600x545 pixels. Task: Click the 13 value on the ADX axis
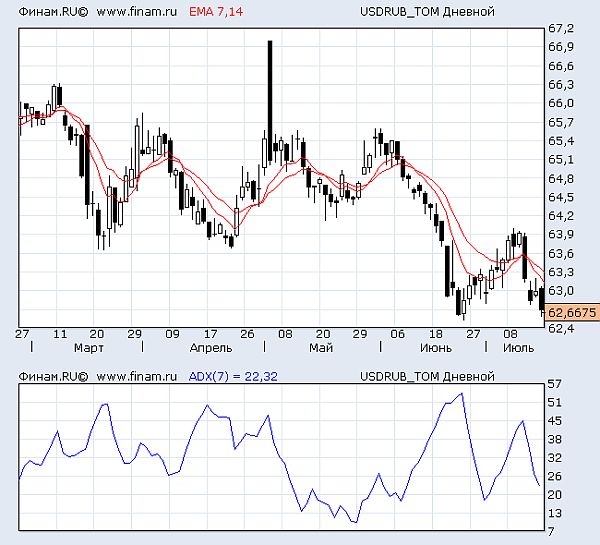[553, 513]
